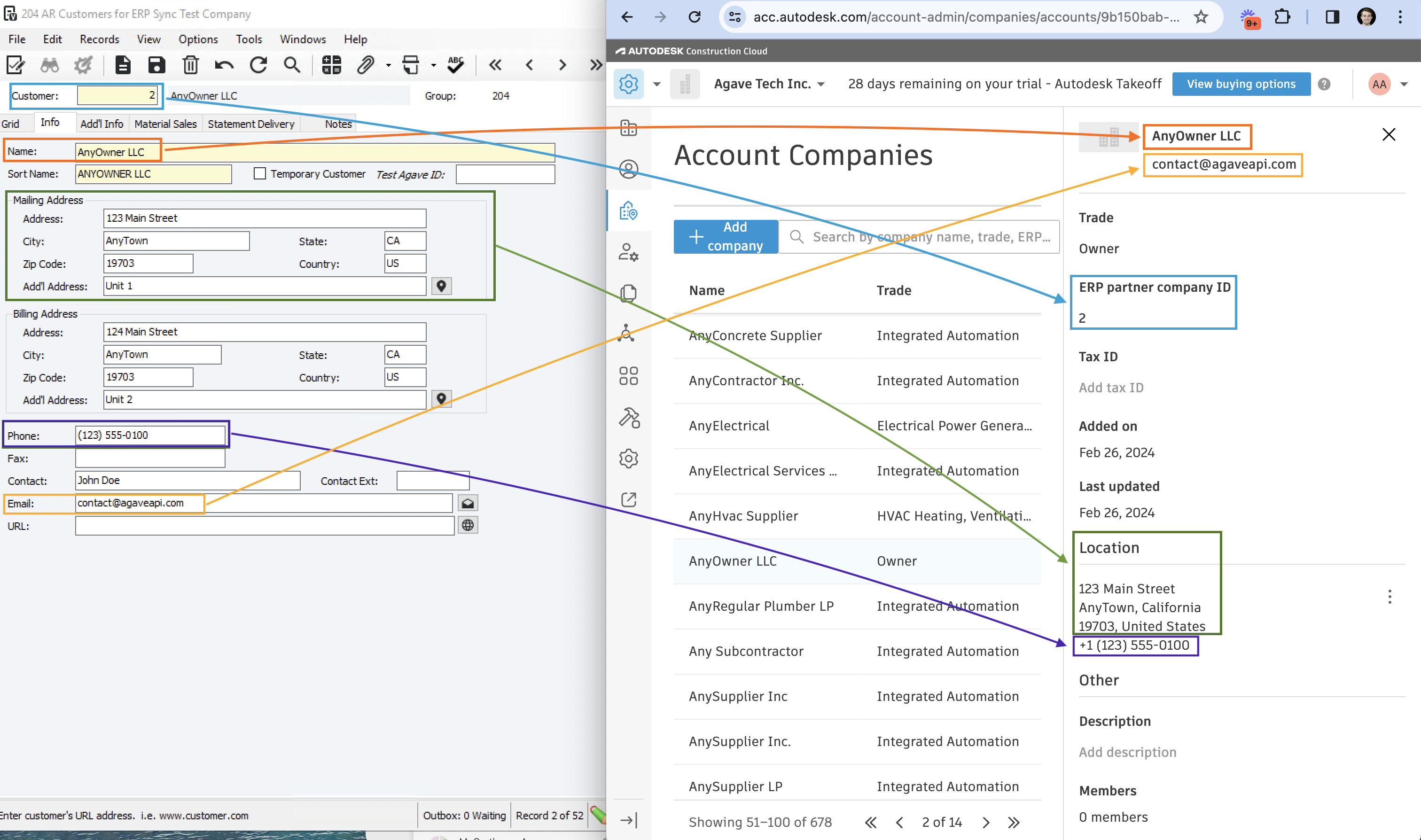Click the new document icon in toolbar

pyautogui.click(x=122, y=64)
